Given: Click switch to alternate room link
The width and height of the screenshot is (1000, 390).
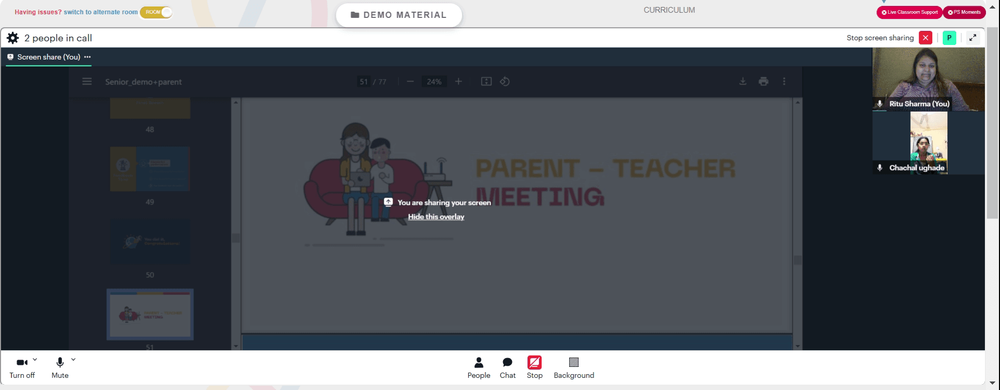Looking at the screenshot, I should tap(101, 12).
